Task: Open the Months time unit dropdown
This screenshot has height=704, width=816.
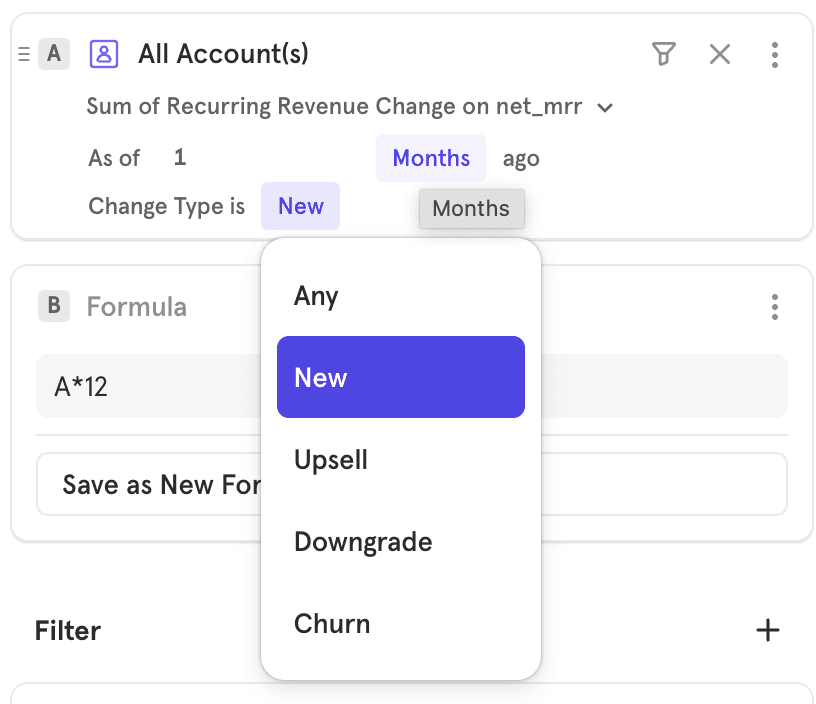Action: click(x=431, y=158)
